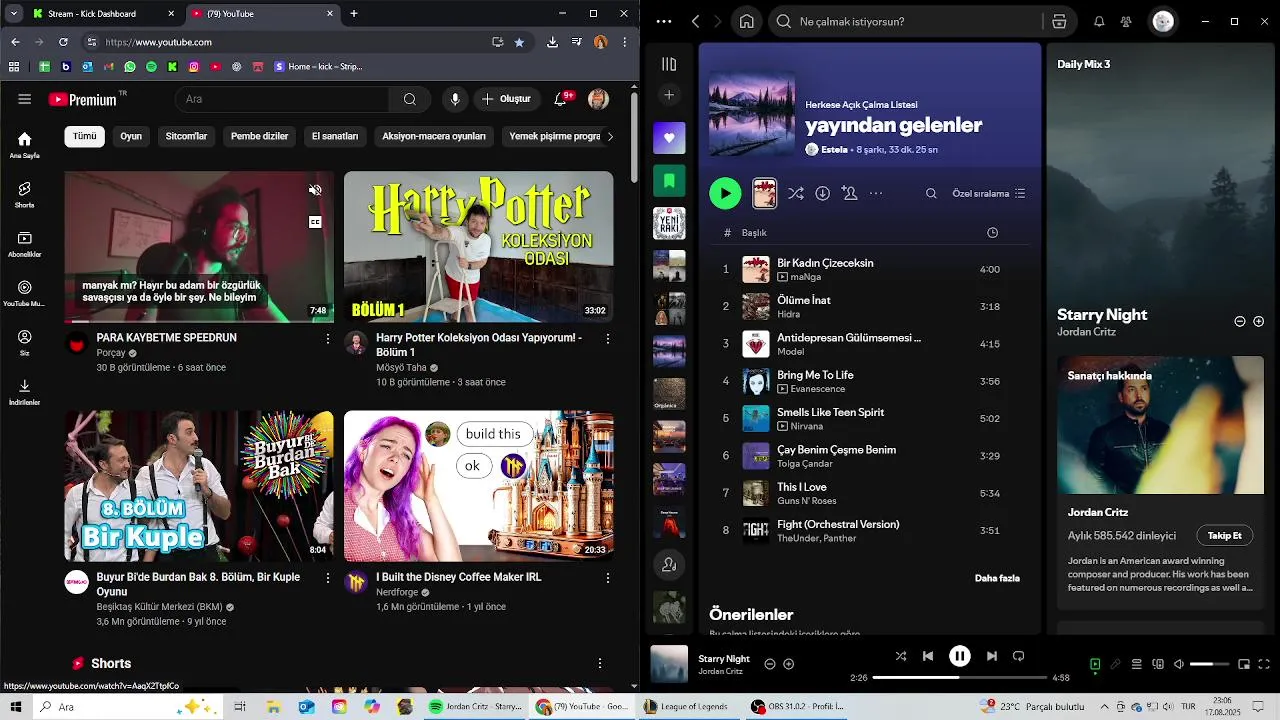Open Spotify notifications bell
Viewport: 1280px width, 720px height.
[1099, 22]
